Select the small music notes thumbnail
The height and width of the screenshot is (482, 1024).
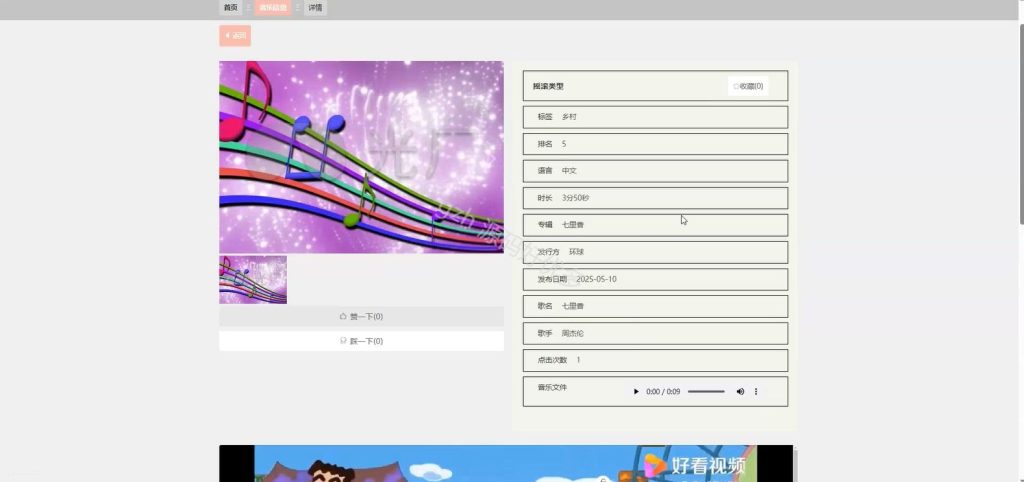click(253, 280)
